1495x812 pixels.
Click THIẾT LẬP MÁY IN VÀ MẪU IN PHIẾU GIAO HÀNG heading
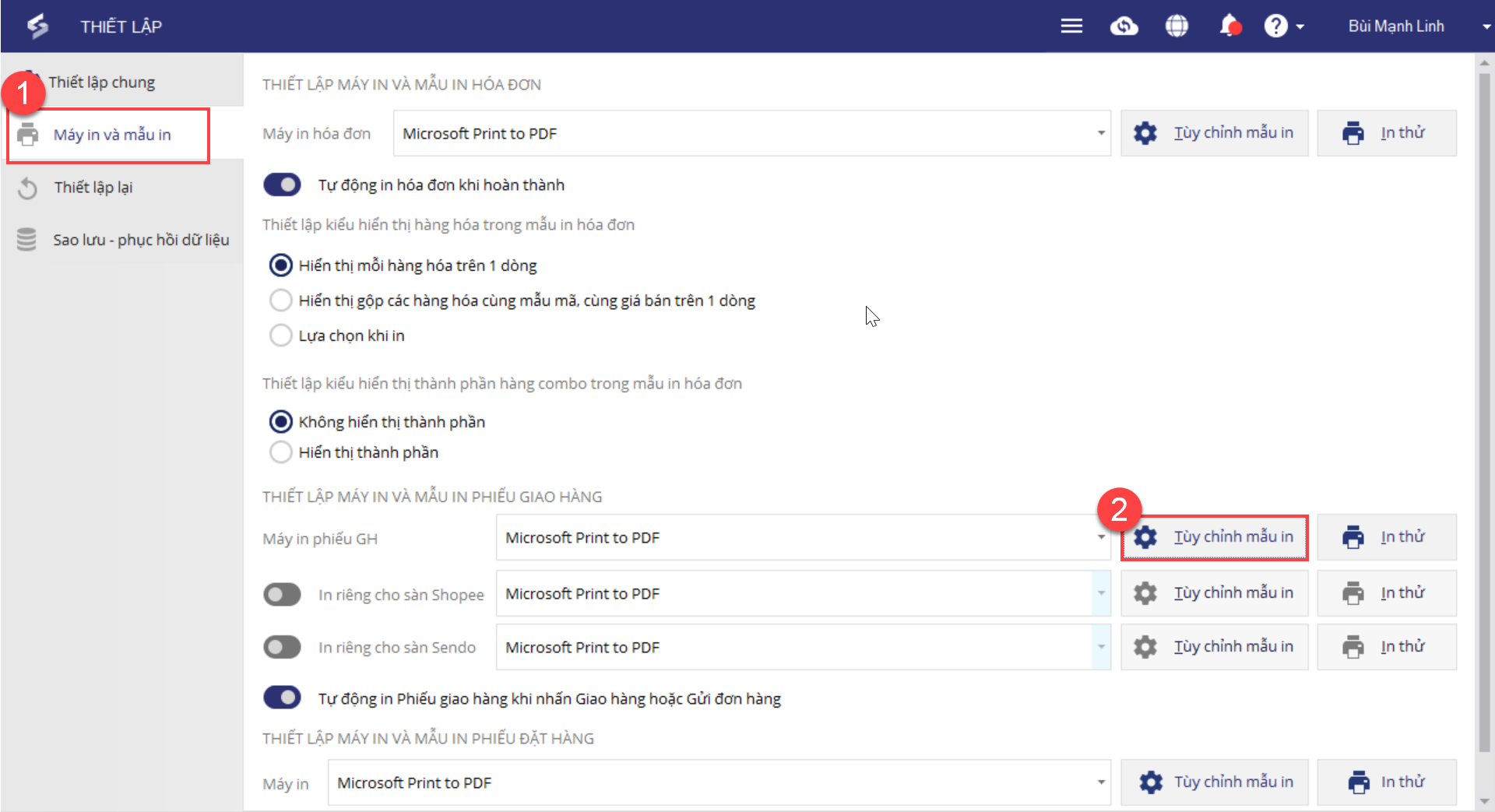click(432, 497)
